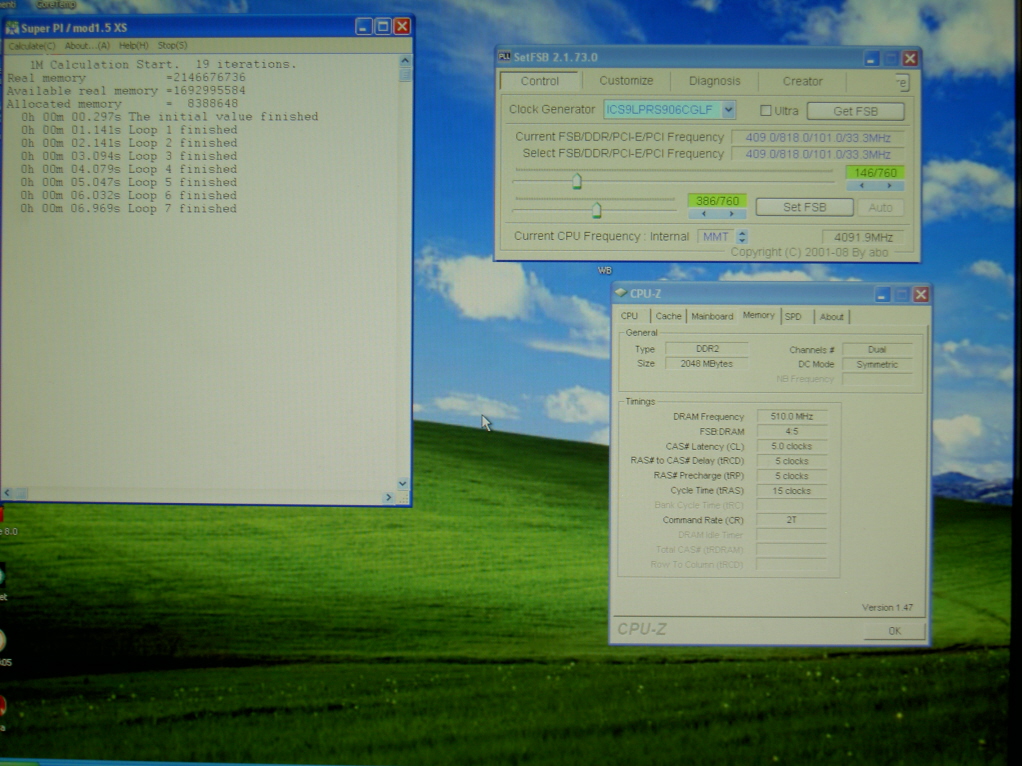1022x766 pixels.
Task: Click the FSB:DRAM ratio value "4:5"
Action: [x=791, y=432]
